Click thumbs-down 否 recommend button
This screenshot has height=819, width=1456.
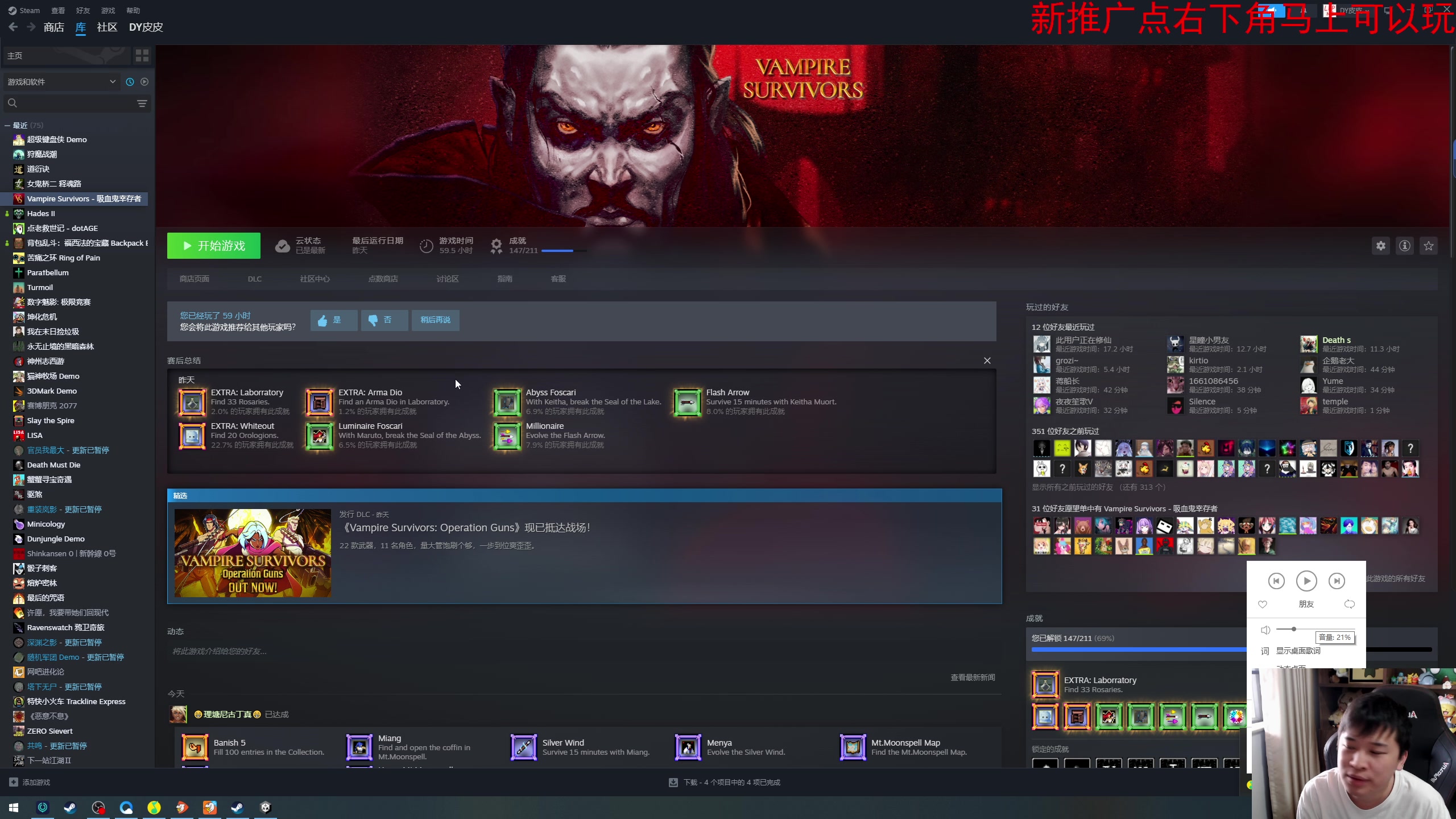(x=384, y=320)
